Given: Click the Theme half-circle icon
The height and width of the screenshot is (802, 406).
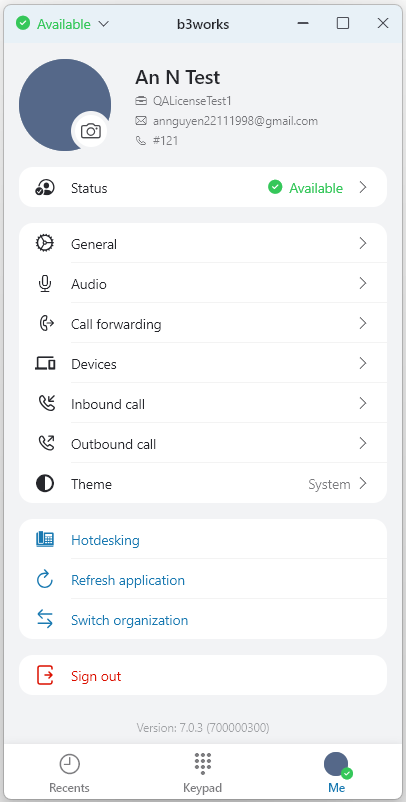Looking at the screenshot, I should coord(45,483).
